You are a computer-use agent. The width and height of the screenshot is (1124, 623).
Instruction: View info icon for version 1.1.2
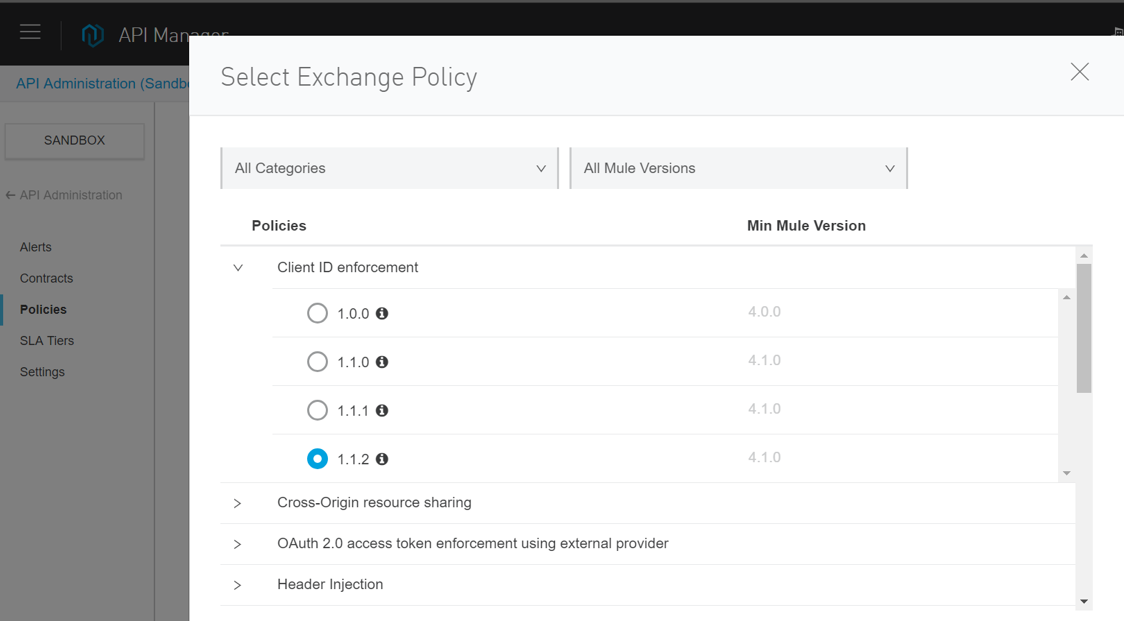[382, 459]
